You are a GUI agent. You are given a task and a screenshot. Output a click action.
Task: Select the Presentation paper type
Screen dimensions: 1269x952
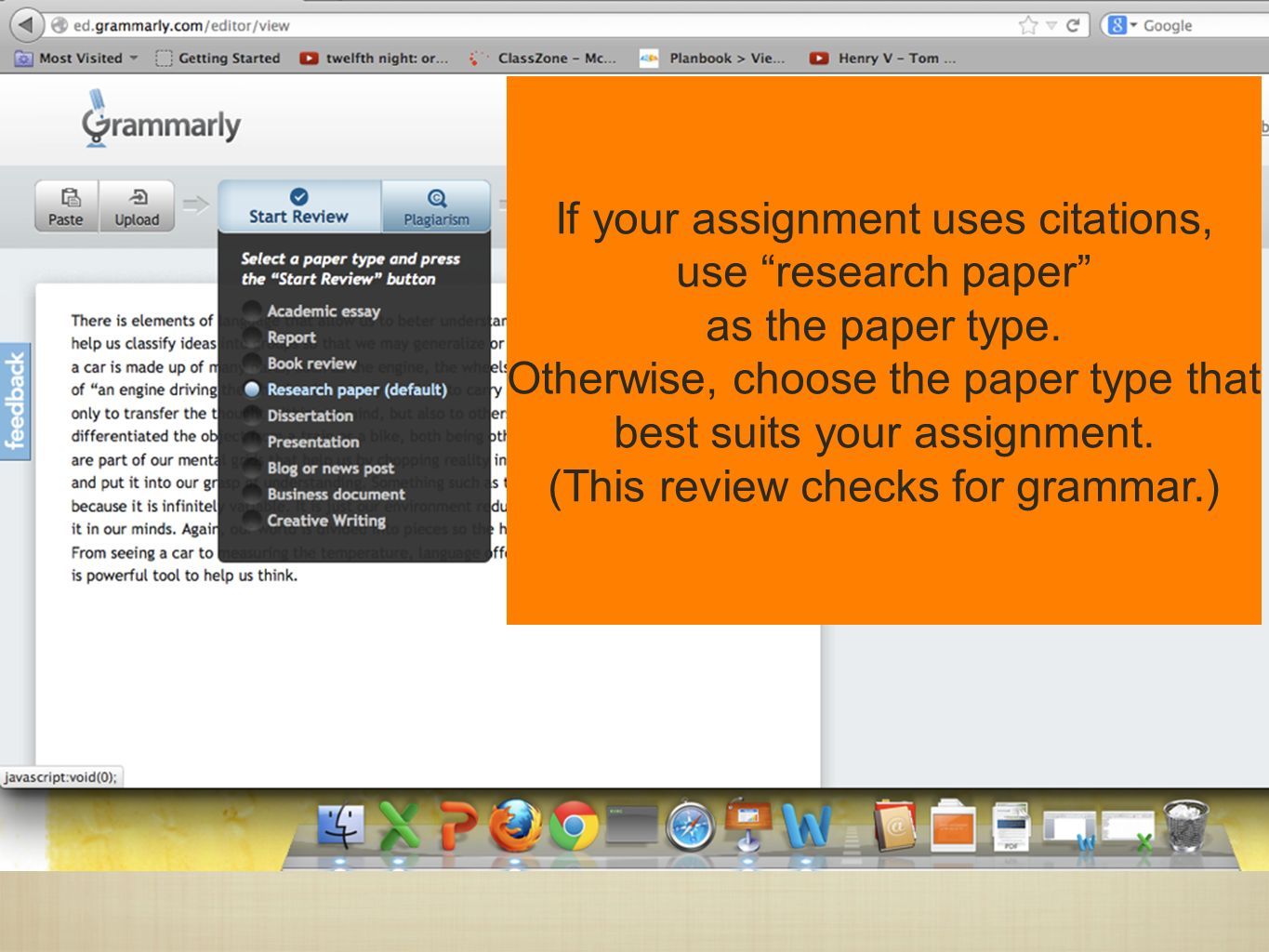click(x=301, y=442)
